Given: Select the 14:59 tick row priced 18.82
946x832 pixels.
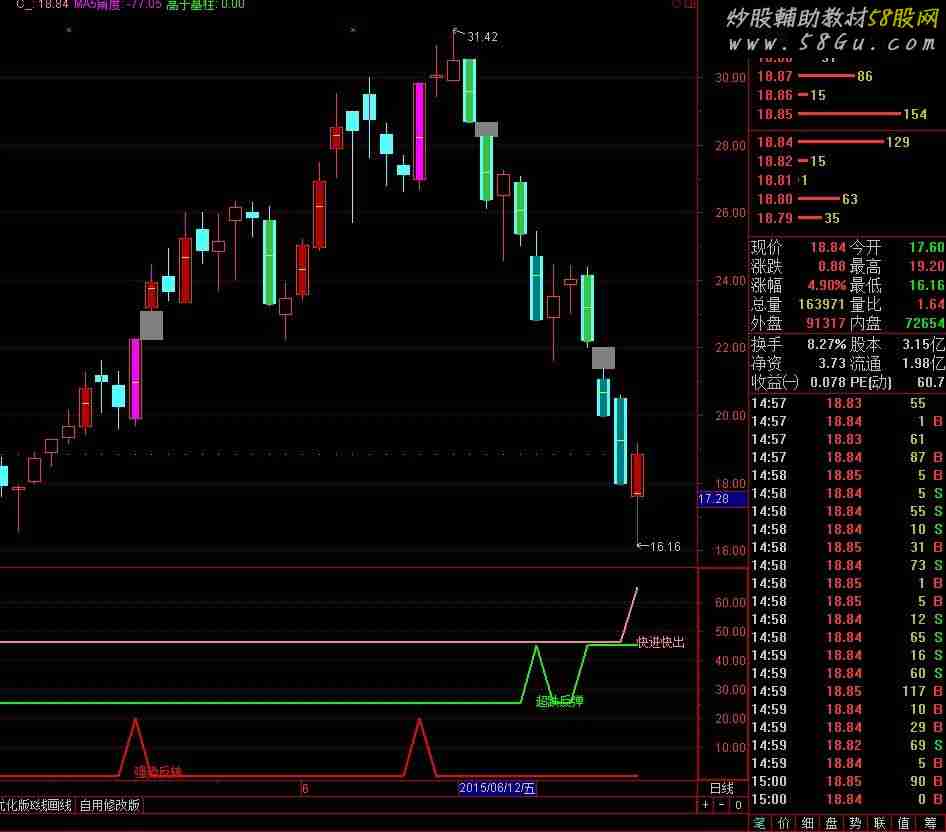Looking at the screenshot, I should pyautogui.click(x=847, y=745).
